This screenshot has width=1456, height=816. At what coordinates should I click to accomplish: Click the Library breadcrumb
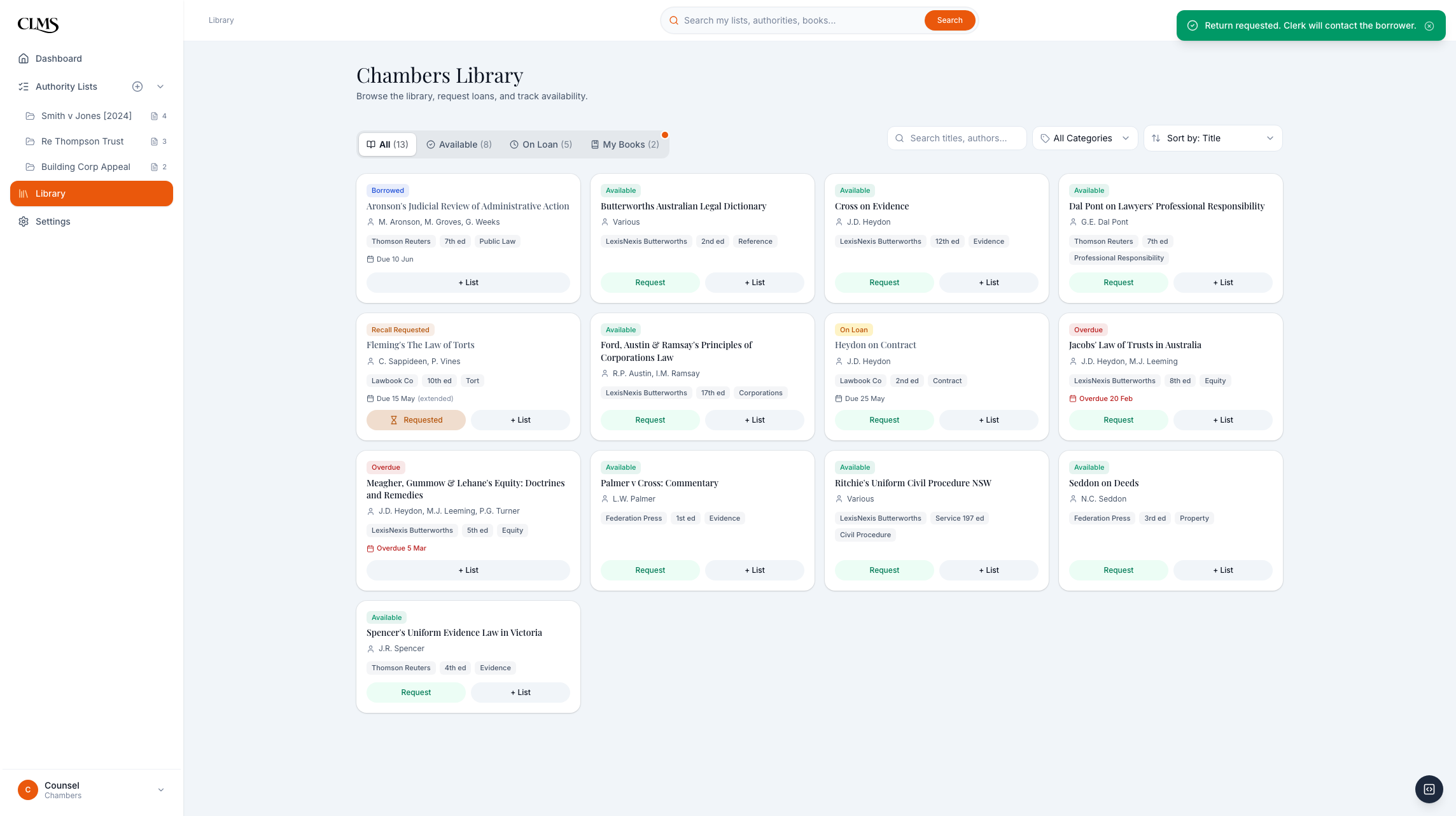(221, 20)
